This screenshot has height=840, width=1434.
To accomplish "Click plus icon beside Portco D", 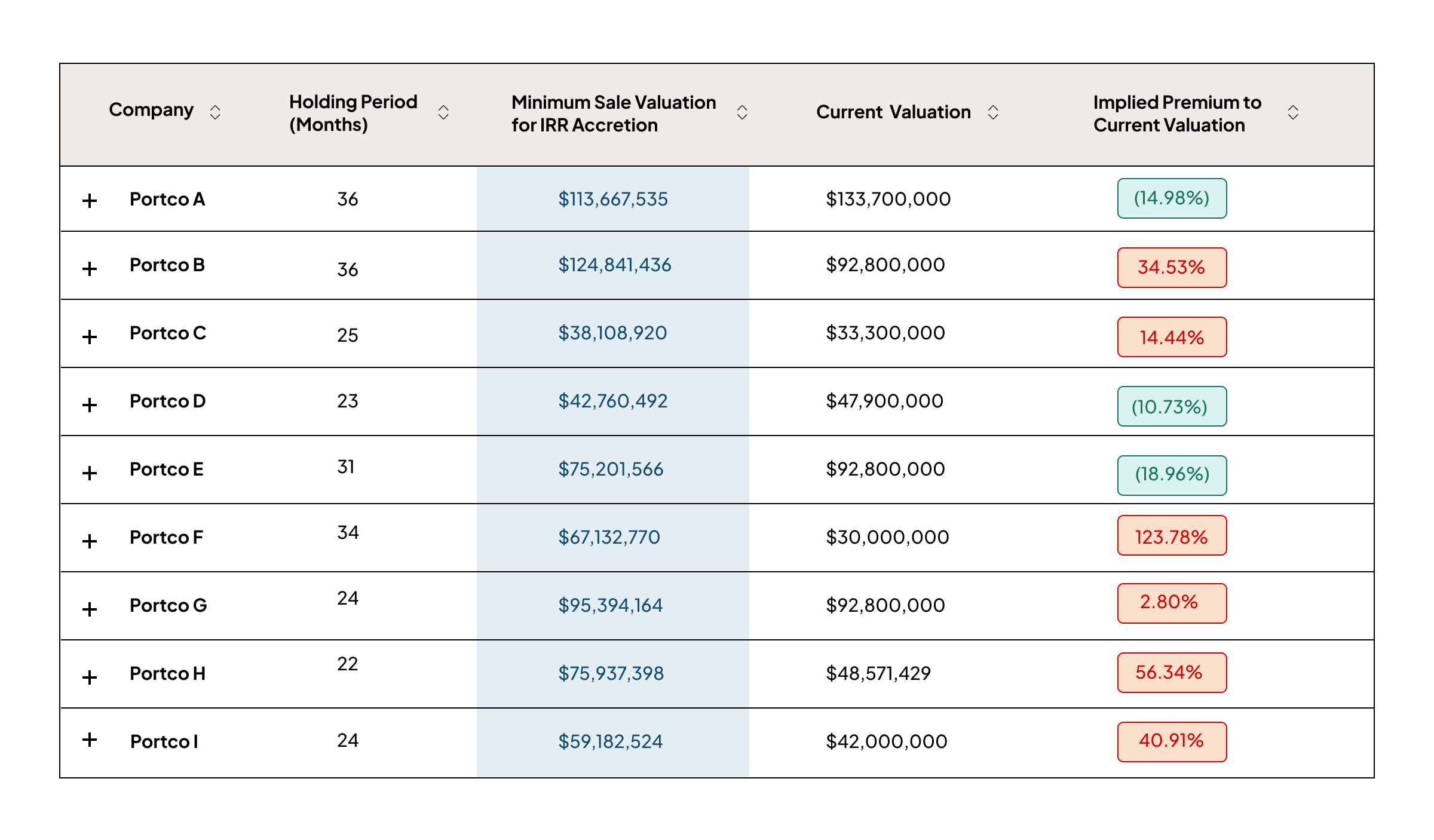I will (x=90, y=404).
